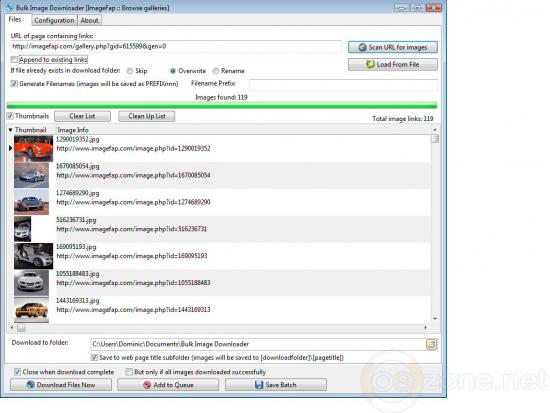The height and width of the screenshot is (413, 550).
Task: Click the horizontal scroll left arrow
Action: click(x=12, y=327)
